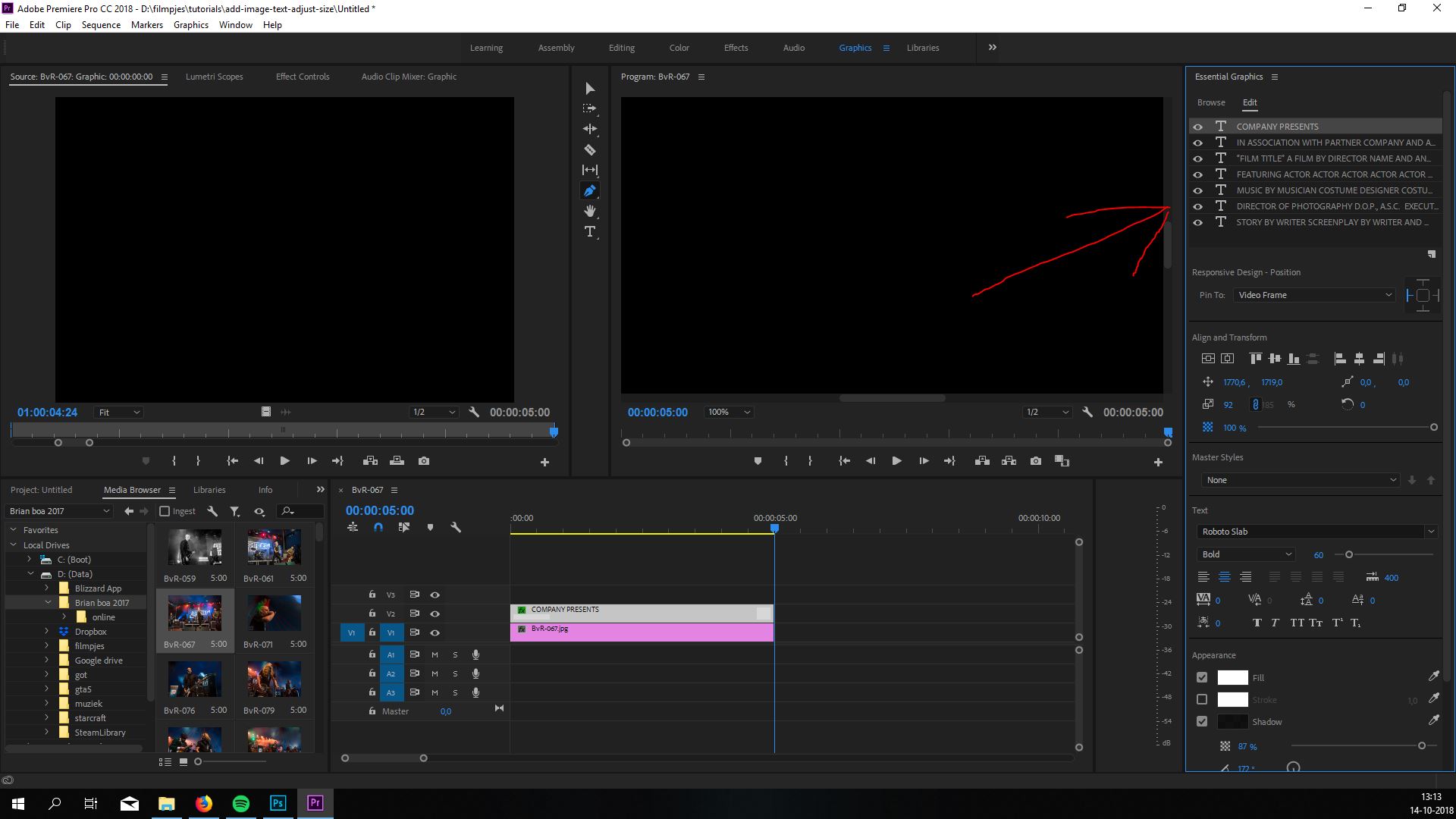Center align the text
This screenshot has height=819, width=1456.
tap(1224, 577)
